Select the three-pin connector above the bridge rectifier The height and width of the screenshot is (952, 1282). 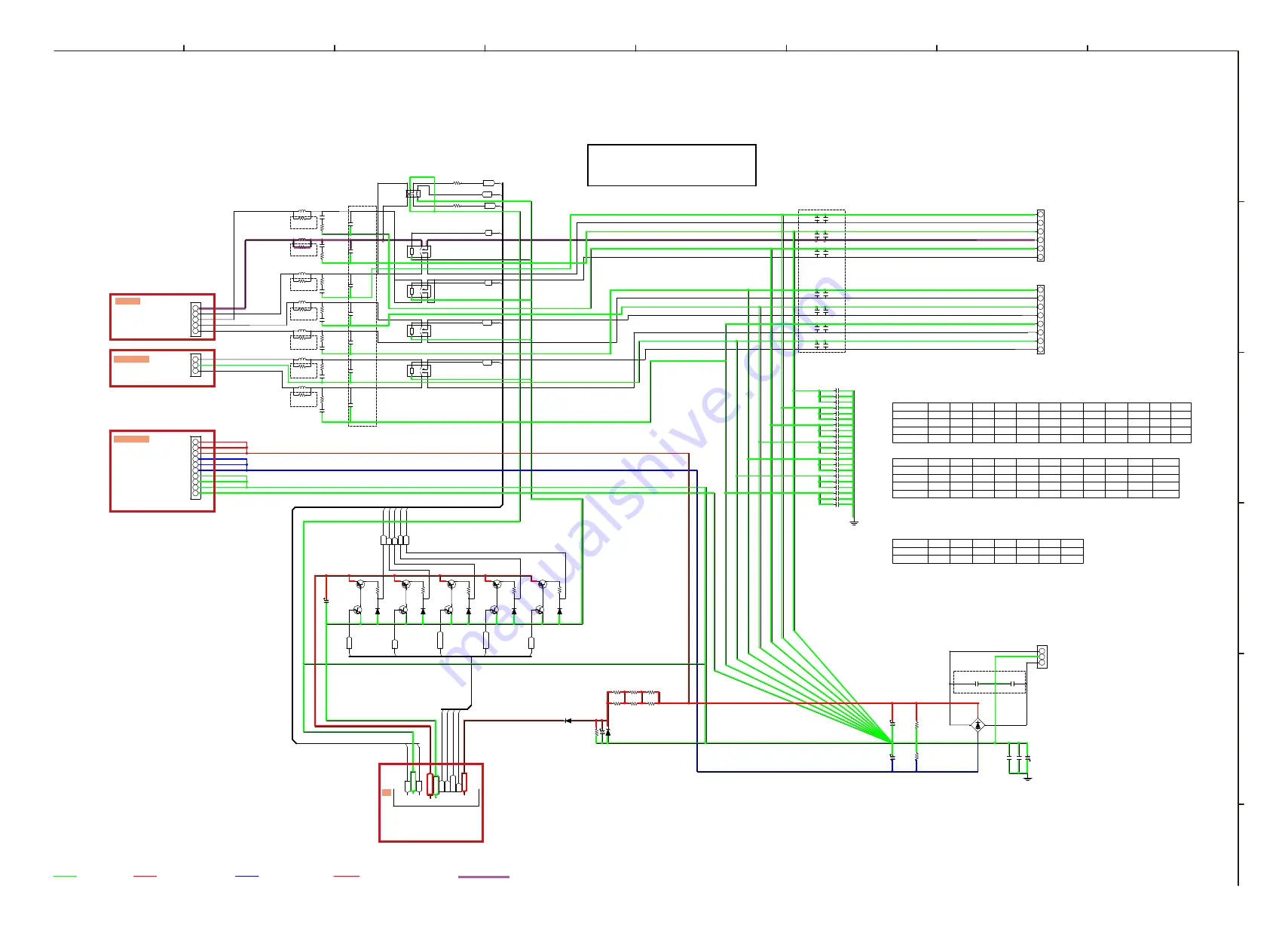point(1042,657)
